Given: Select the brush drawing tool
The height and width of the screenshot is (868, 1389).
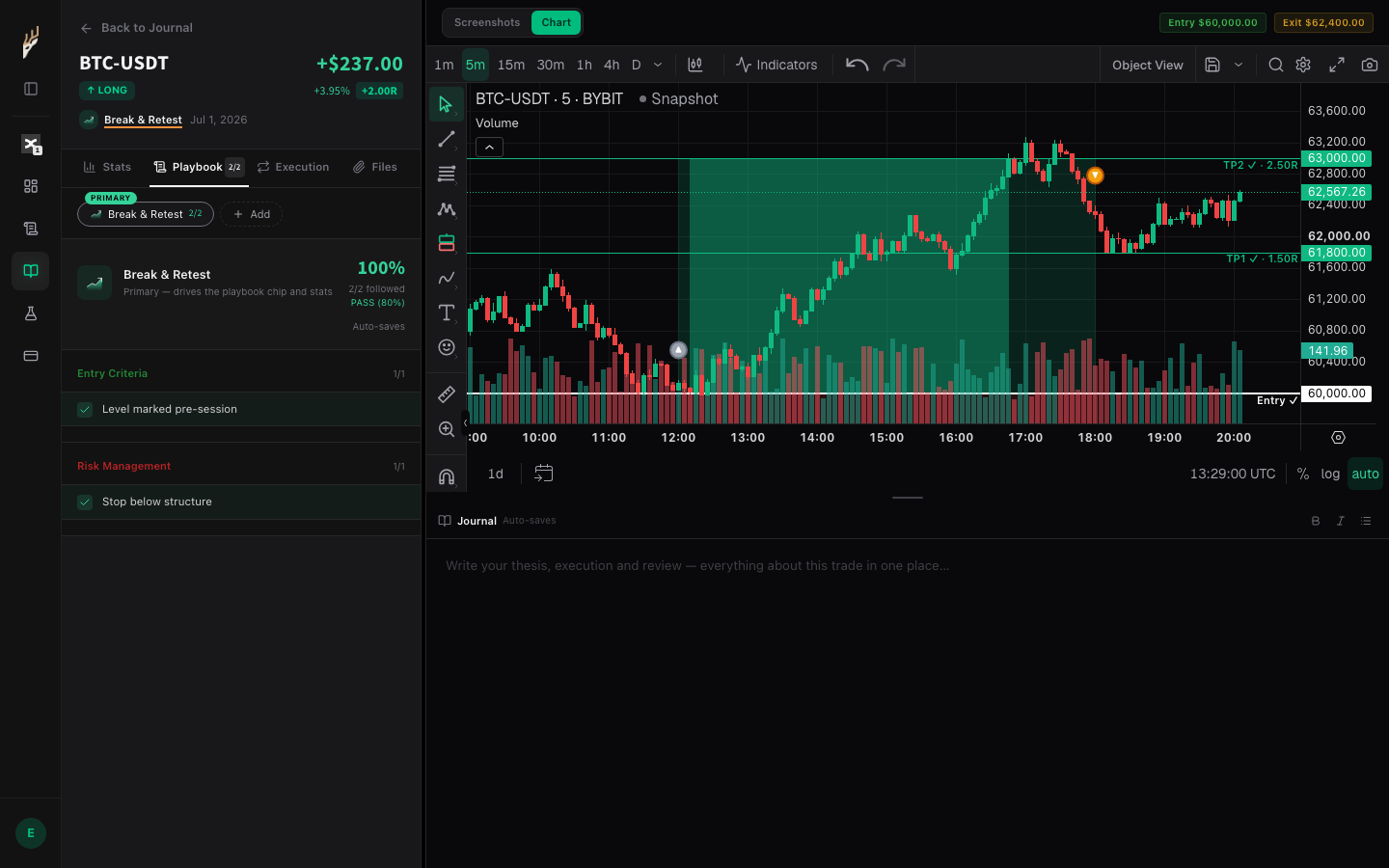Looking at the screenshot, I should coord(446,278).
